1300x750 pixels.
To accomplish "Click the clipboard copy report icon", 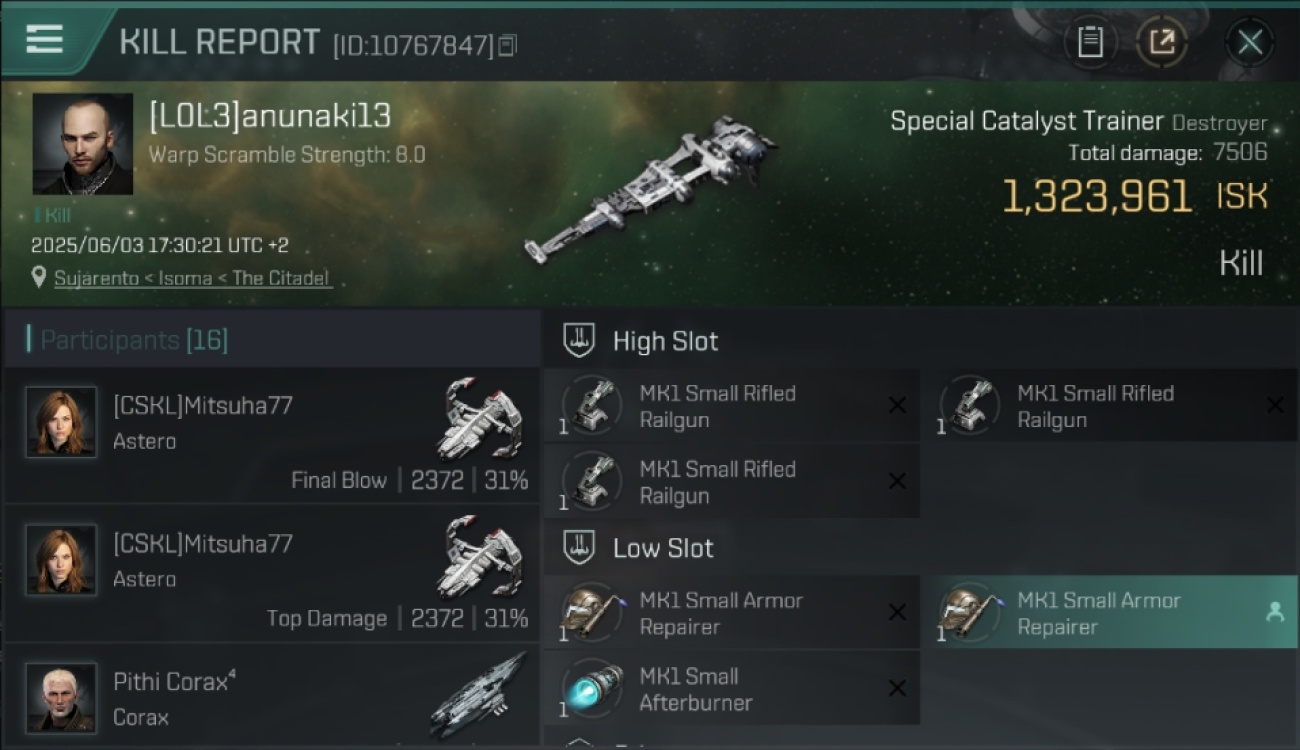I will click(1090, 42).
